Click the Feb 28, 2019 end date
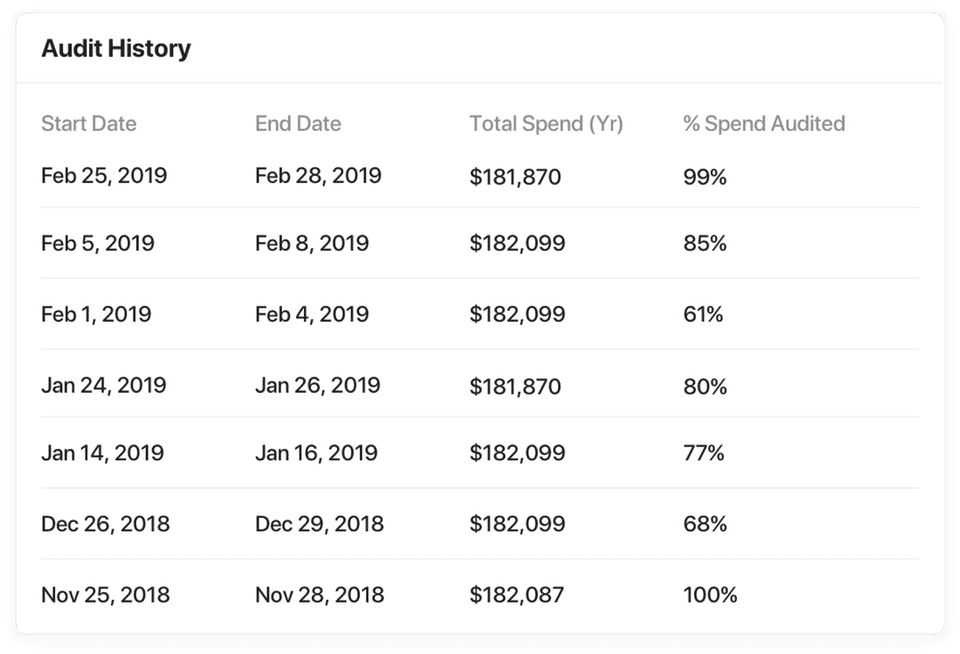The width and height of the screenshot is (960, 654). (x=318, y=177)
